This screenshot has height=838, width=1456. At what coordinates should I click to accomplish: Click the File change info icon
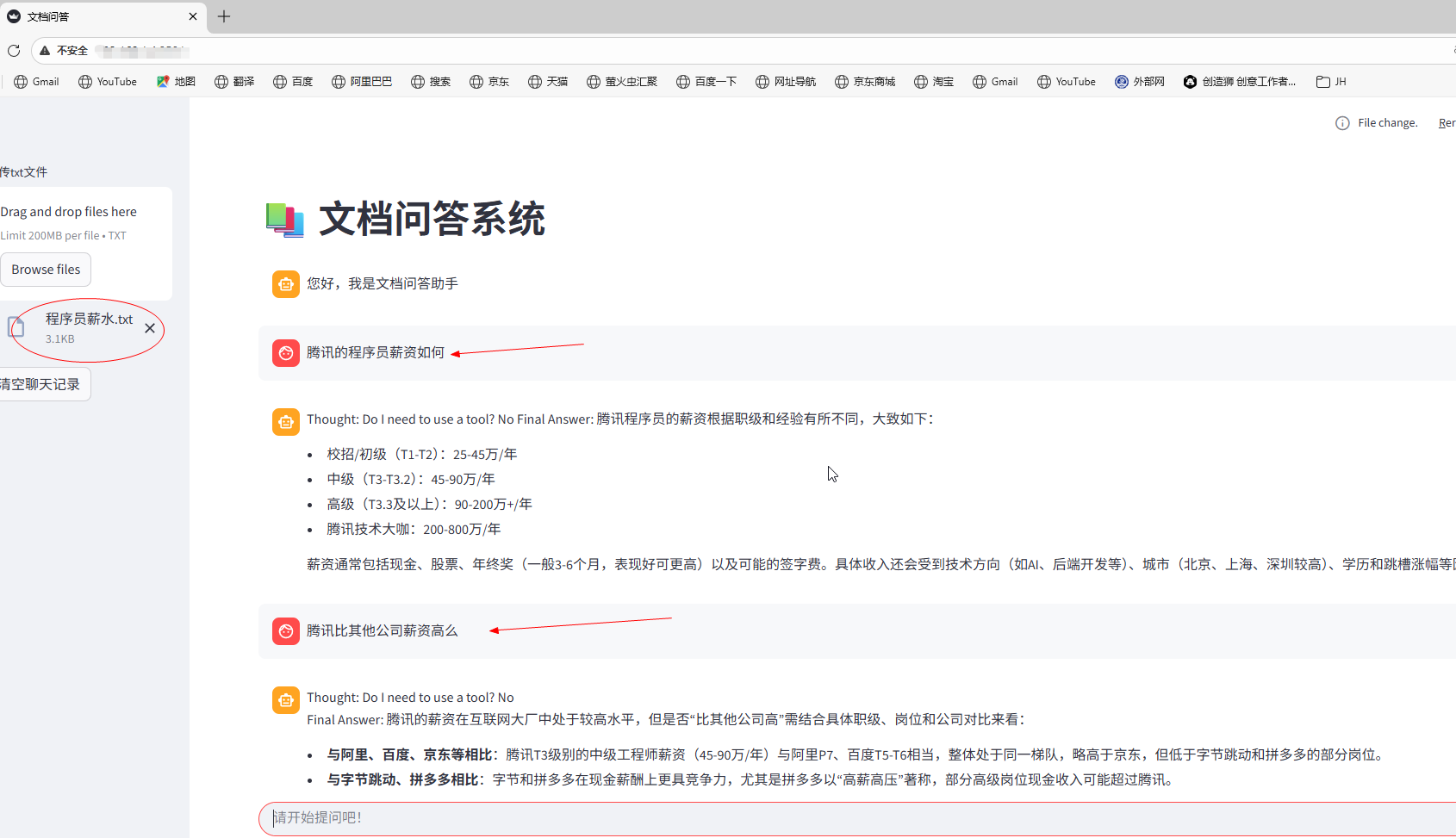[x=1342, y=123]
